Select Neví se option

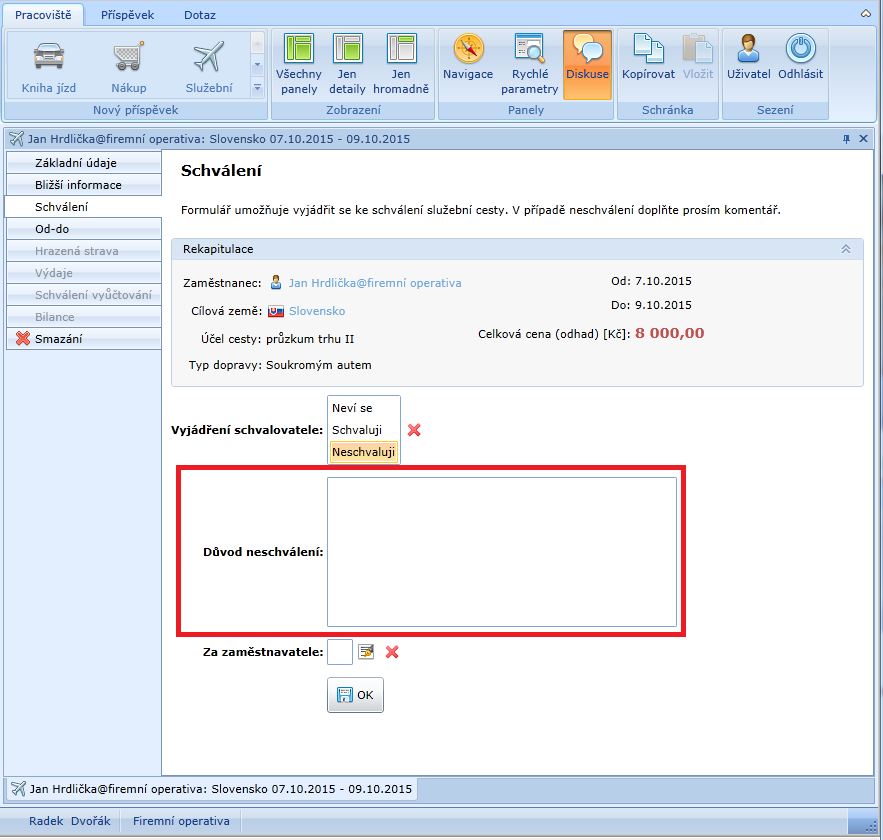(352, 408)
